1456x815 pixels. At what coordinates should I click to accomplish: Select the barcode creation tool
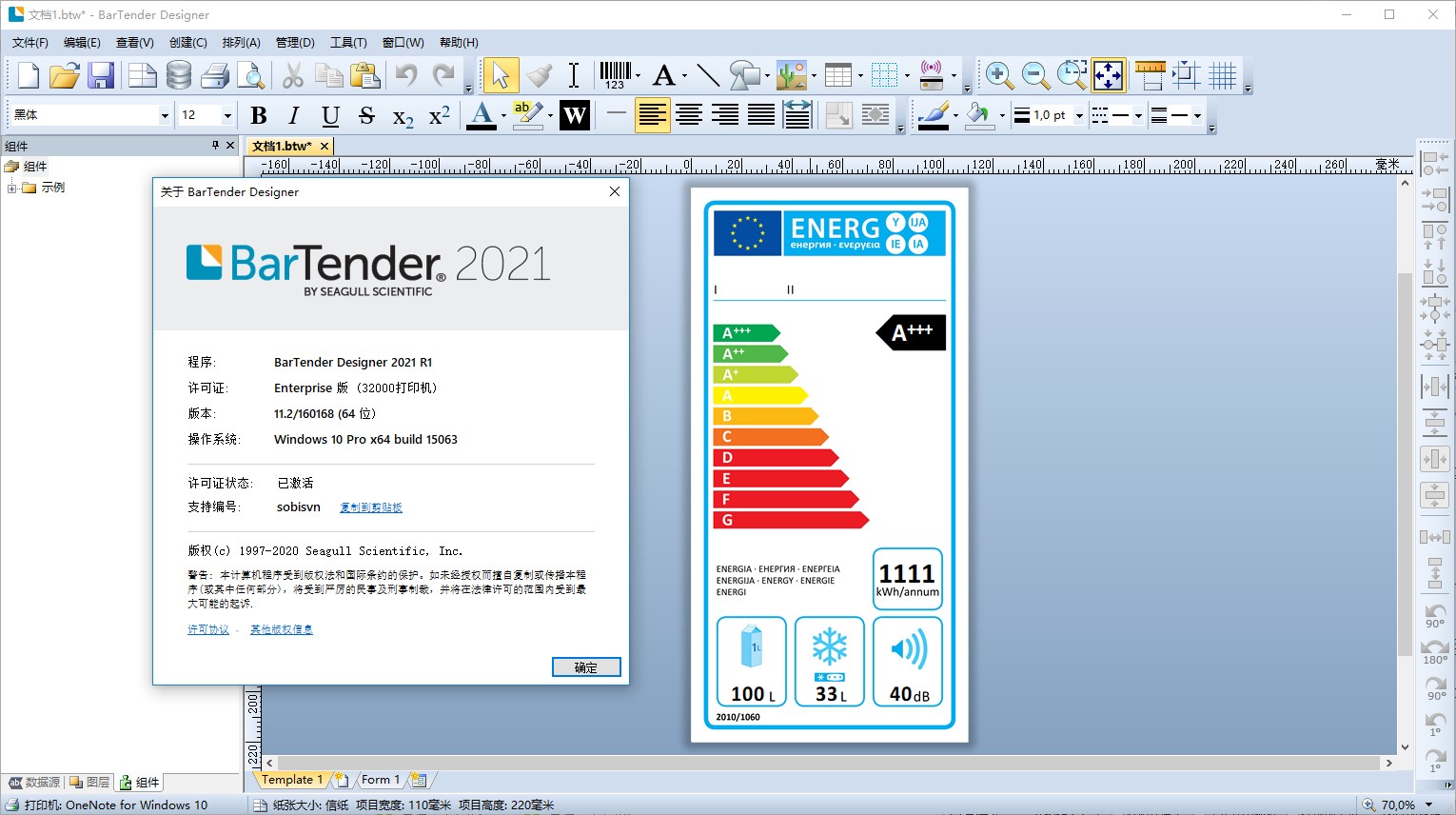[x=615, y=74]
